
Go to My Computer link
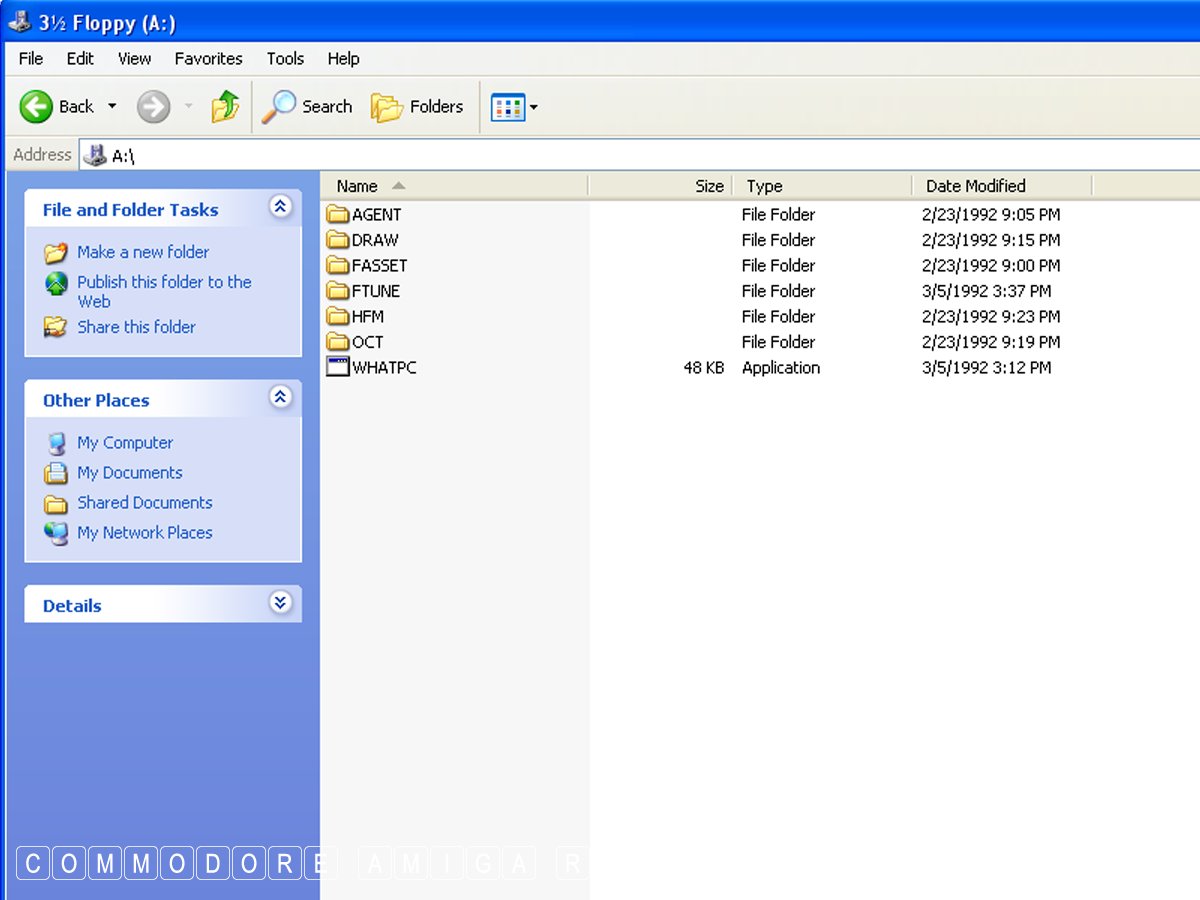[x=125, y=443]
